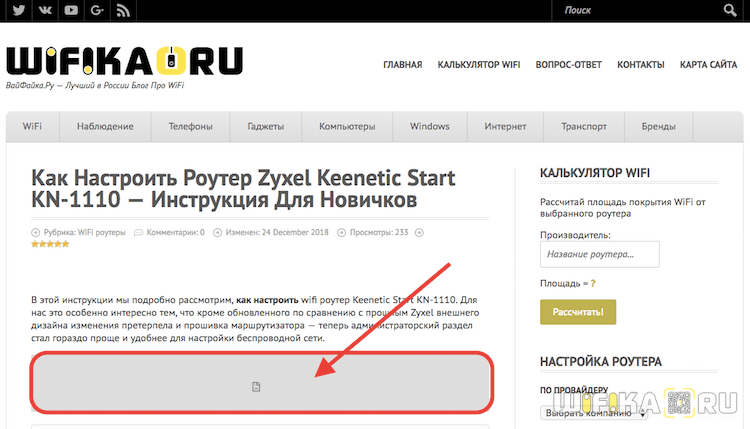This screenshot has height=429, width=750.
Task: Click the question mark next to Площадь
Action: [593, 284]
